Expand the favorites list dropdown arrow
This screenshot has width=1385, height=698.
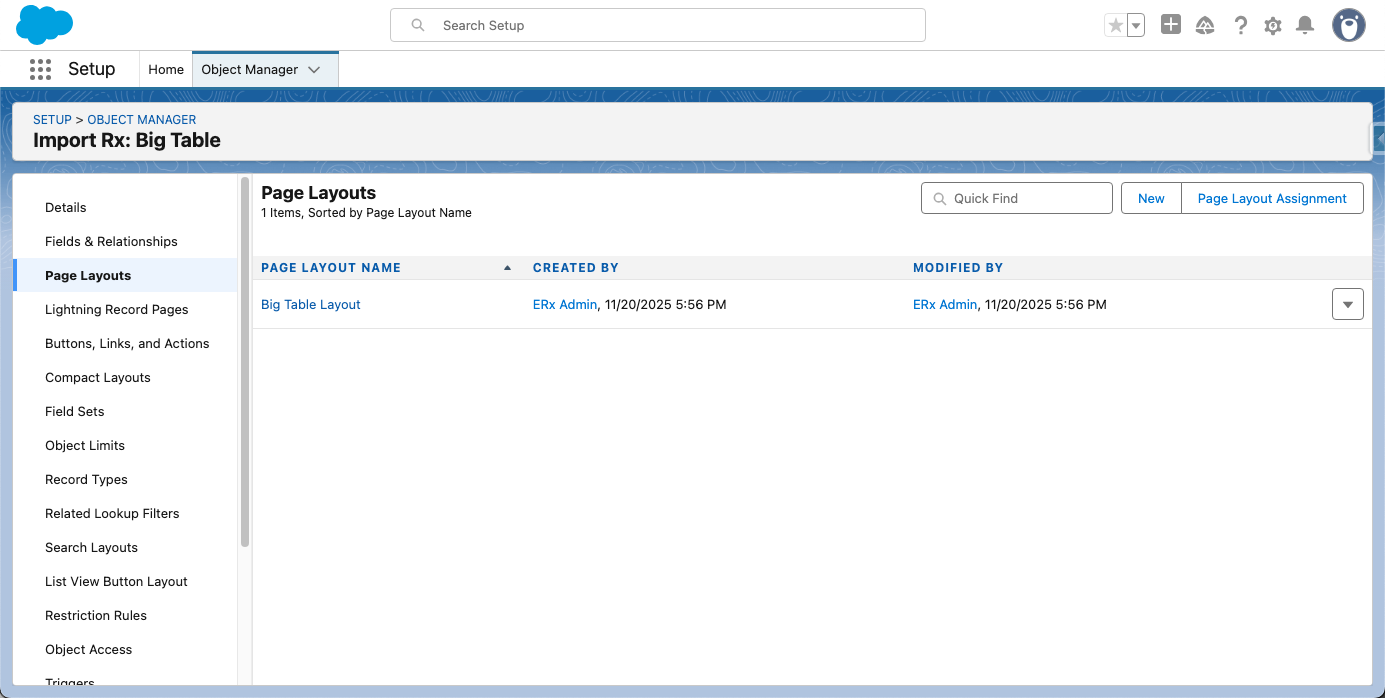[x=1136, y=26]
